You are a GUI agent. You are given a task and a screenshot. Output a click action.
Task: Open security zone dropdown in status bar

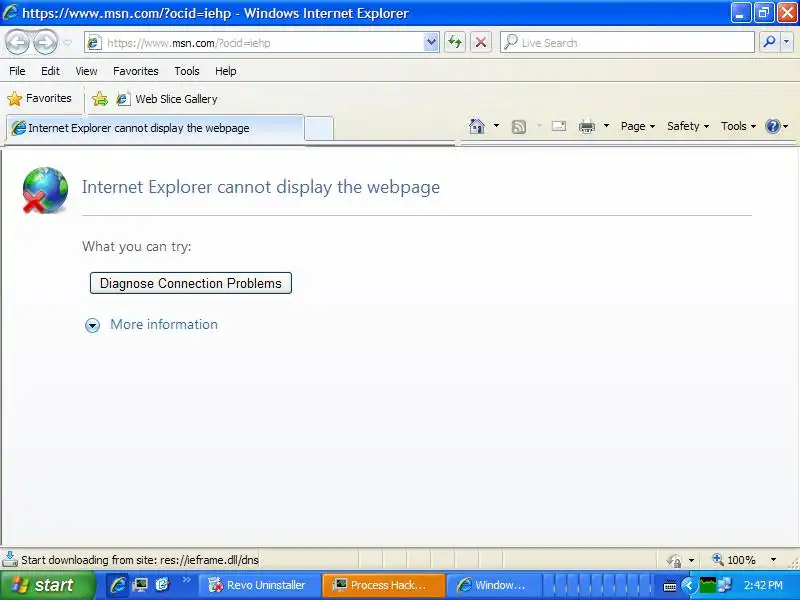(x=691, y=560)
